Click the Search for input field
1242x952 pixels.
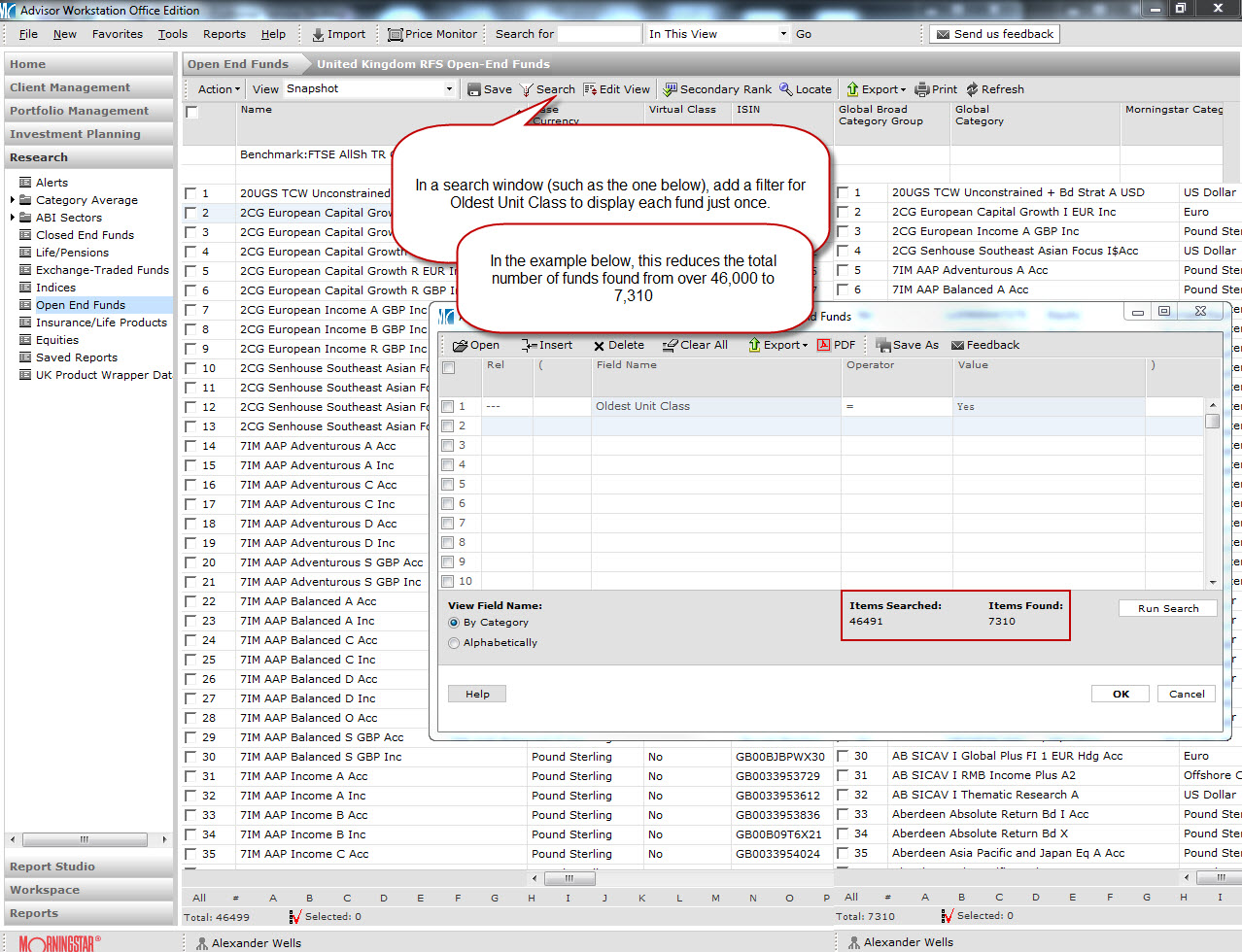click(599, 34)
